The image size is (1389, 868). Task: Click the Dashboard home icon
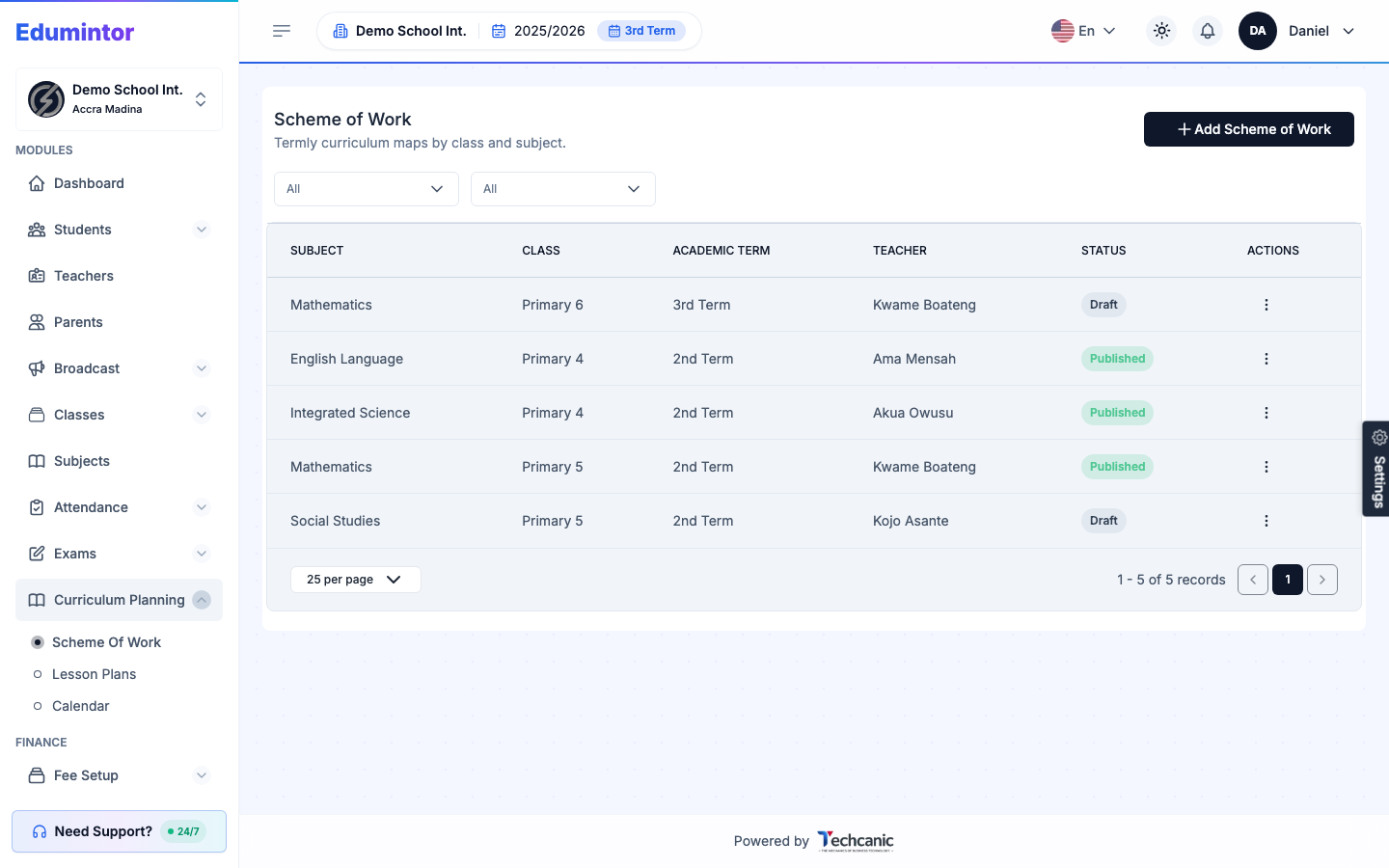[x=37, y=183]
